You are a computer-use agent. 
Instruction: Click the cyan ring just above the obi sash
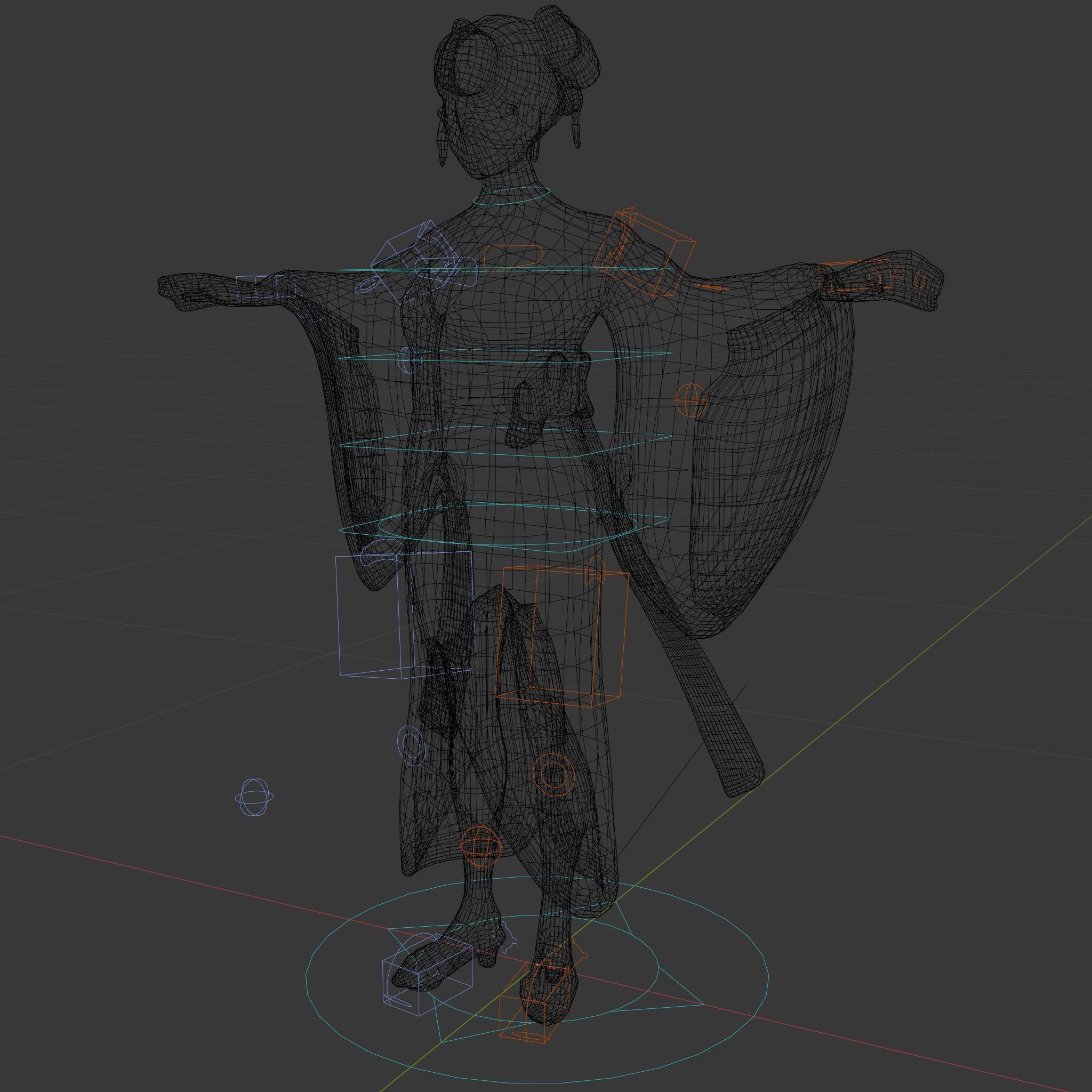[x=506, y=356]
